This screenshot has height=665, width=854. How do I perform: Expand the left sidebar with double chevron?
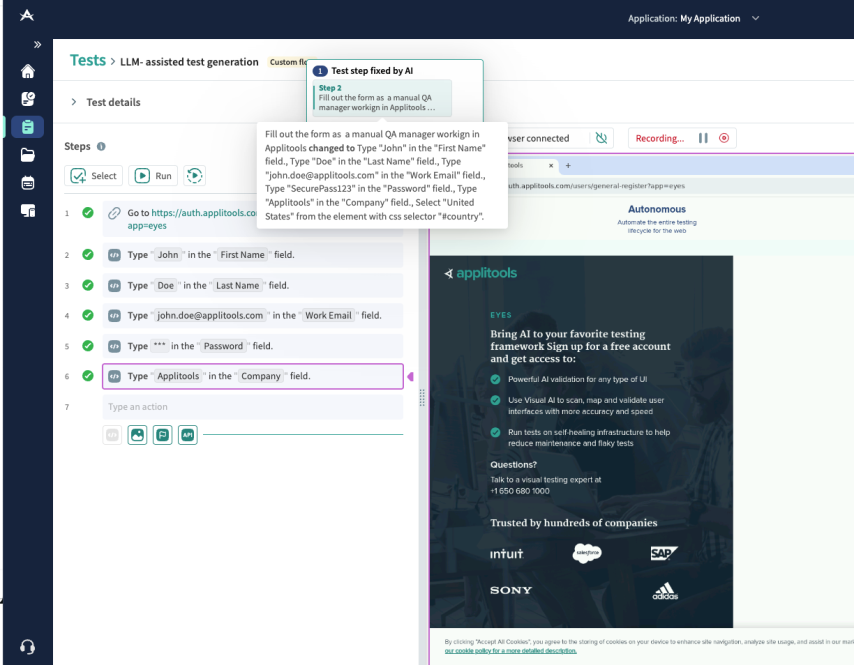[x=37, y=45]
